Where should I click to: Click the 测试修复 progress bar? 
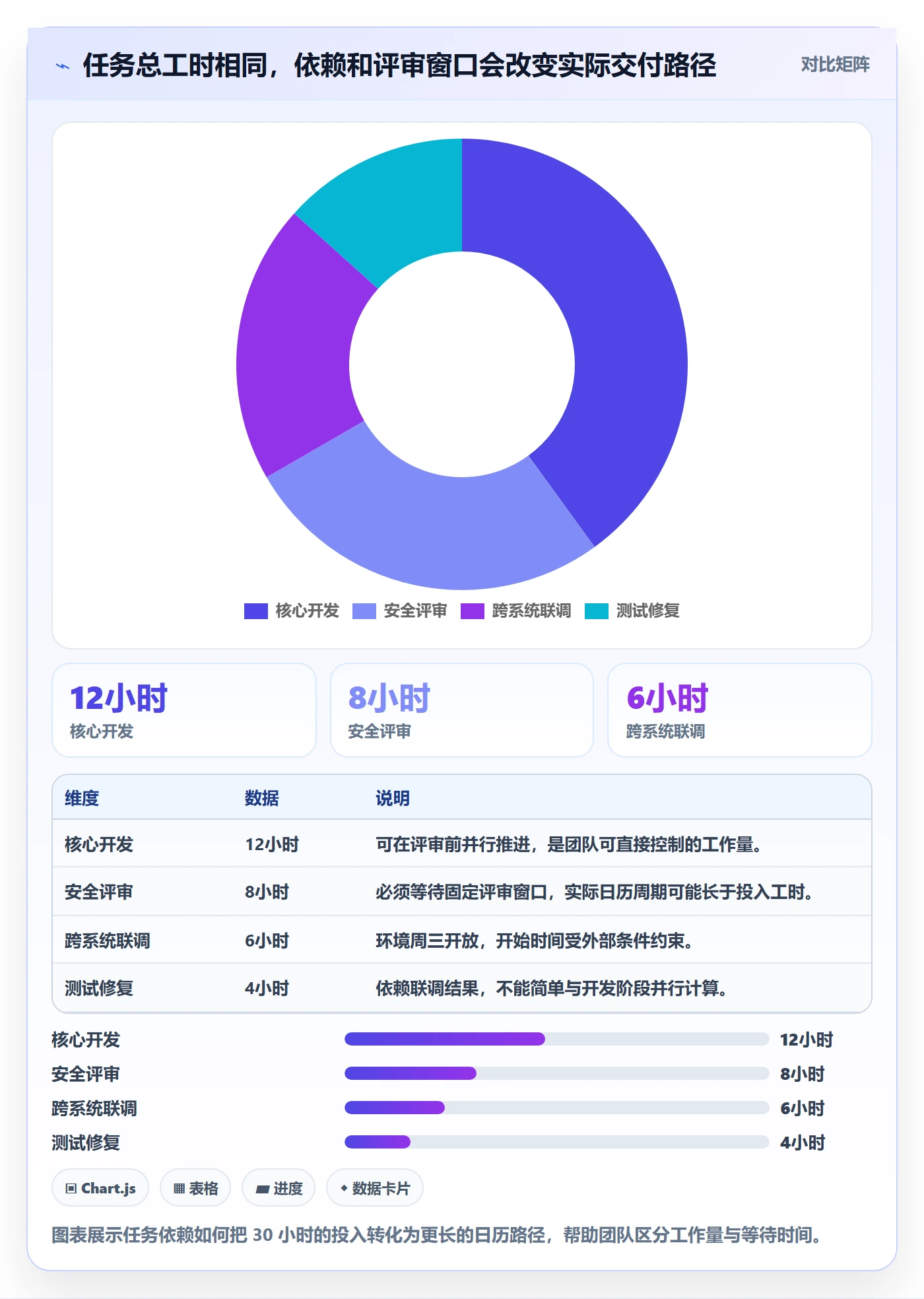pos(557,1142)
